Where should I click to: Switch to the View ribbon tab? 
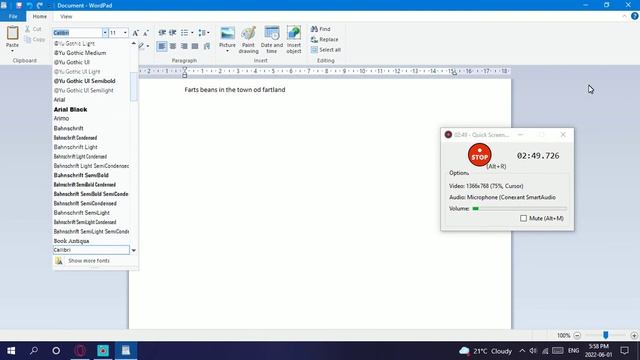(66, 16)
